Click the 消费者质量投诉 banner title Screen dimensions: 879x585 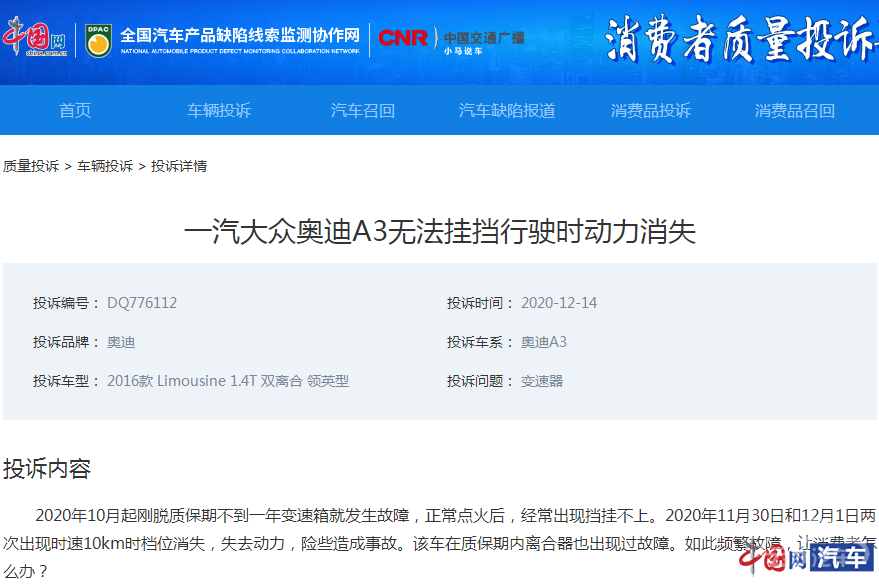(x=741, y=39)
